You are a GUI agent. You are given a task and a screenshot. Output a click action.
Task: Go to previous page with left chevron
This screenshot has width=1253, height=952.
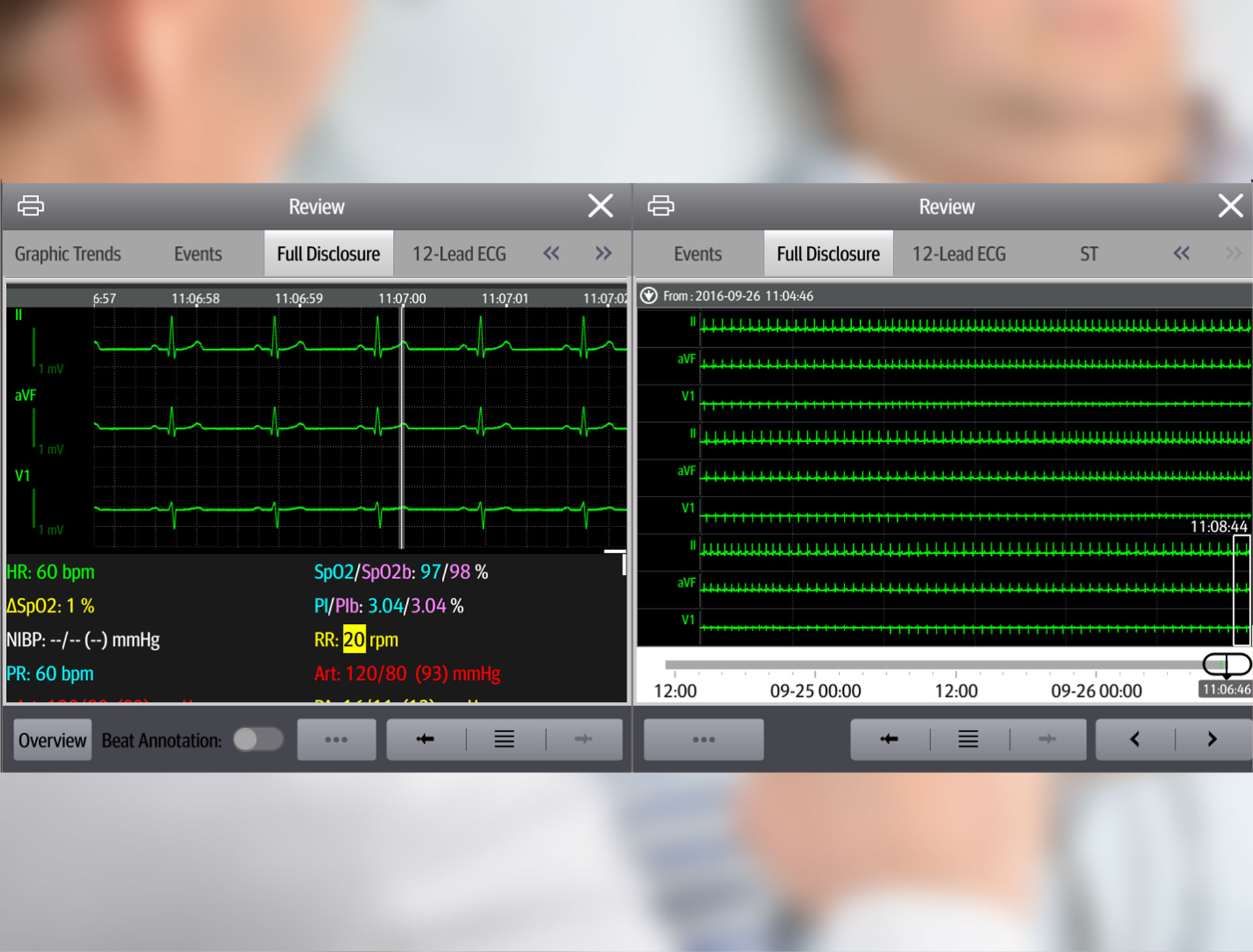click(x=1135, y=739)
